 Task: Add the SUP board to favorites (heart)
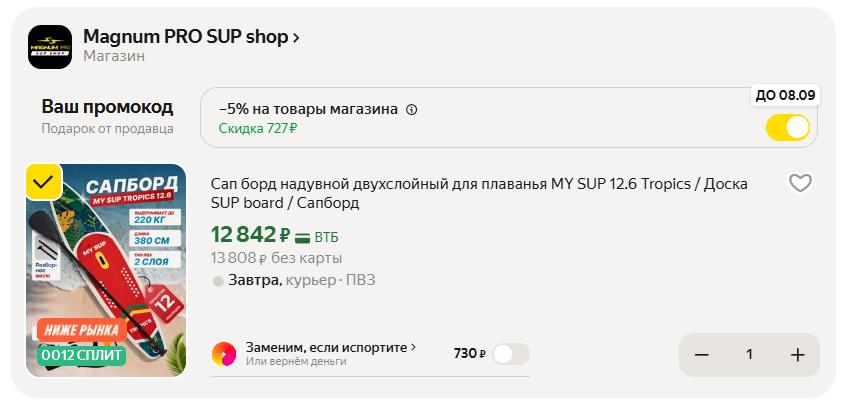(x=799, y=183)
